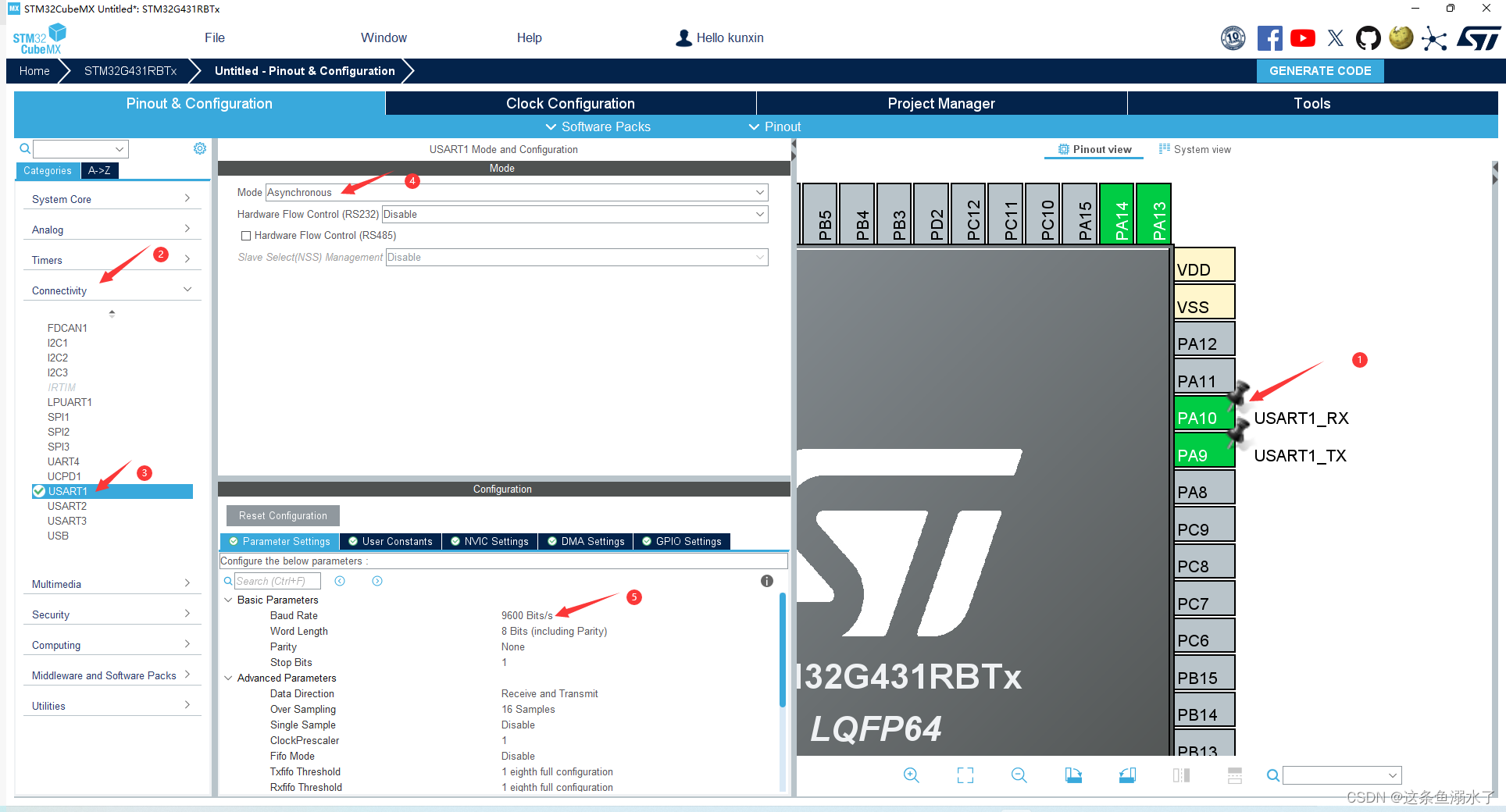1506x812 pixels.
Task: Switch to the NVIC Settings tab
Action: (x=490, y=541)
